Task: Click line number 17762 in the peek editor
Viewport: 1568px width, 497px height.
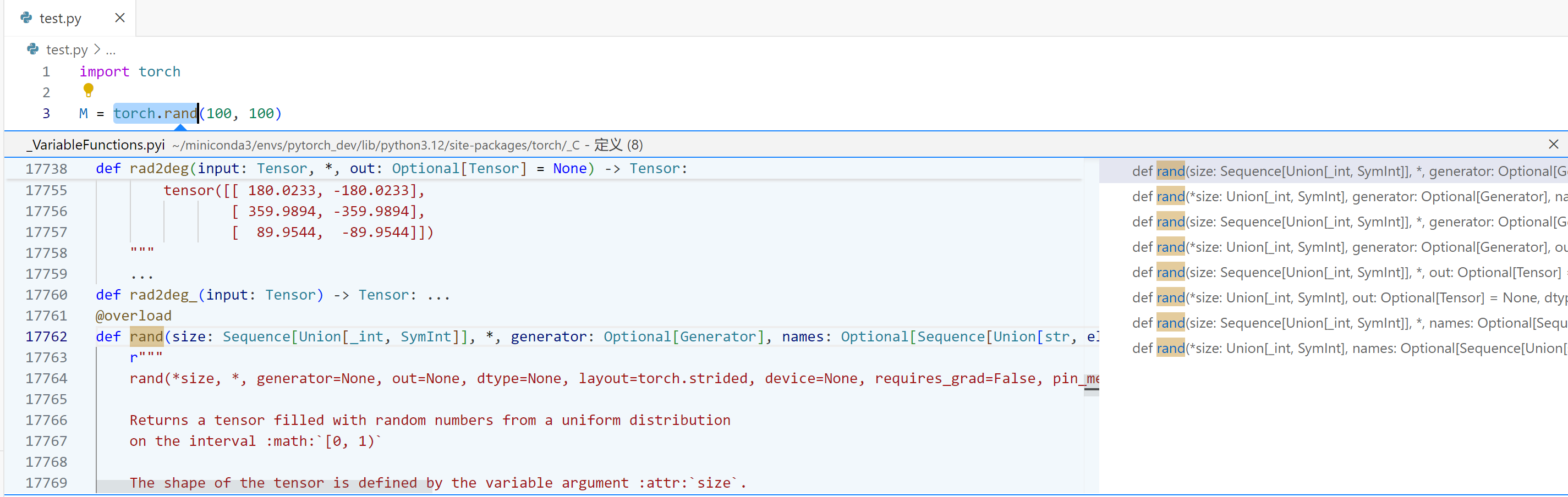Action: point(46,336)
